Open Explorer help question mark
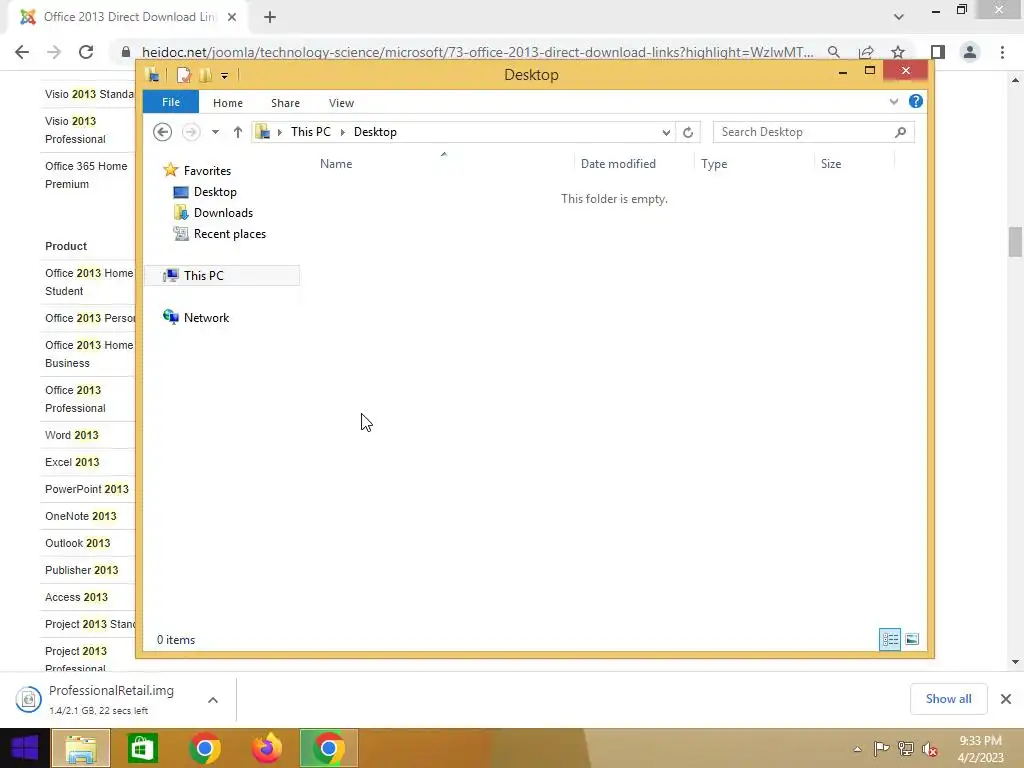 pos(916,101)
